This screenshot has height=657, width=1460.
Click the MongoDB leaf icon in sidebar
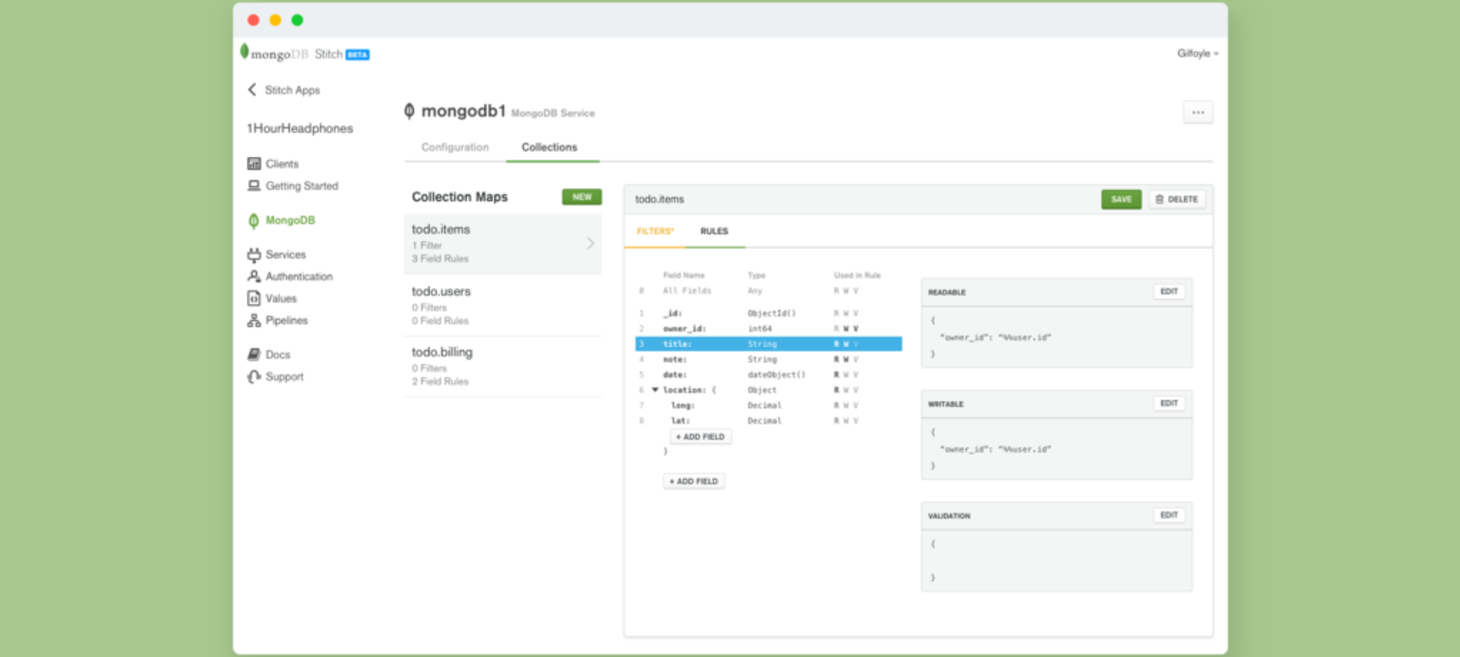[253, 220]
